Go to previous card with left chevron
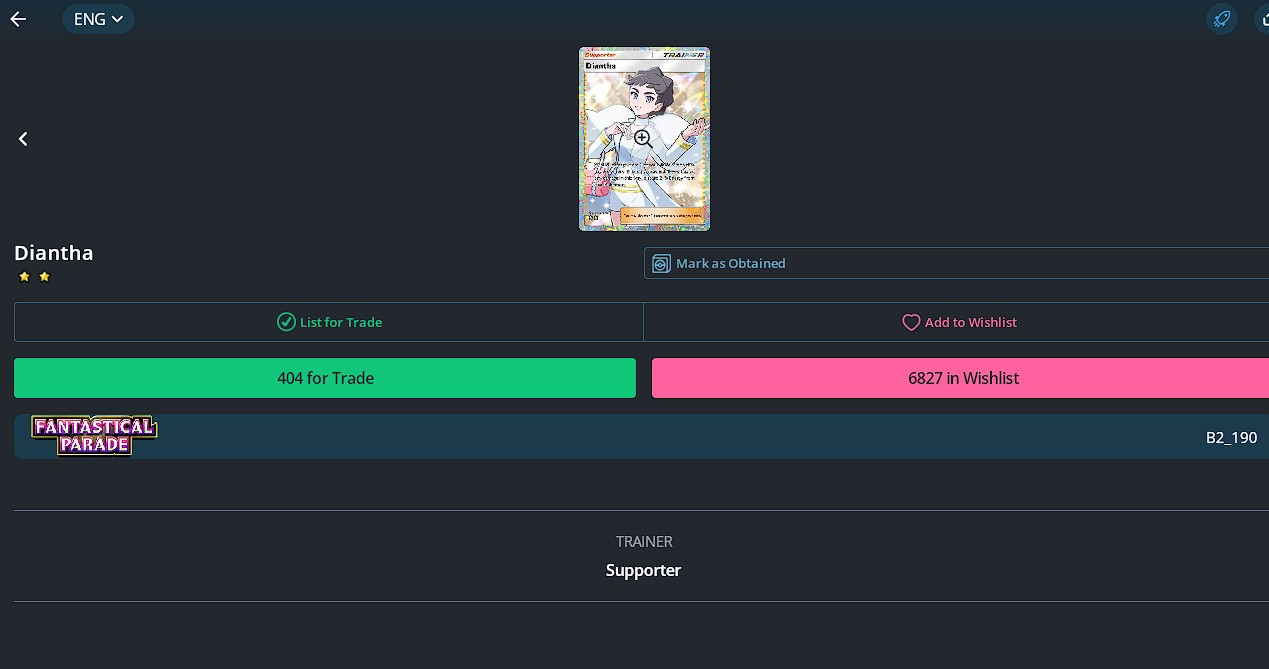This screenshot has width=1269, height=669. [x=23, y=139]
